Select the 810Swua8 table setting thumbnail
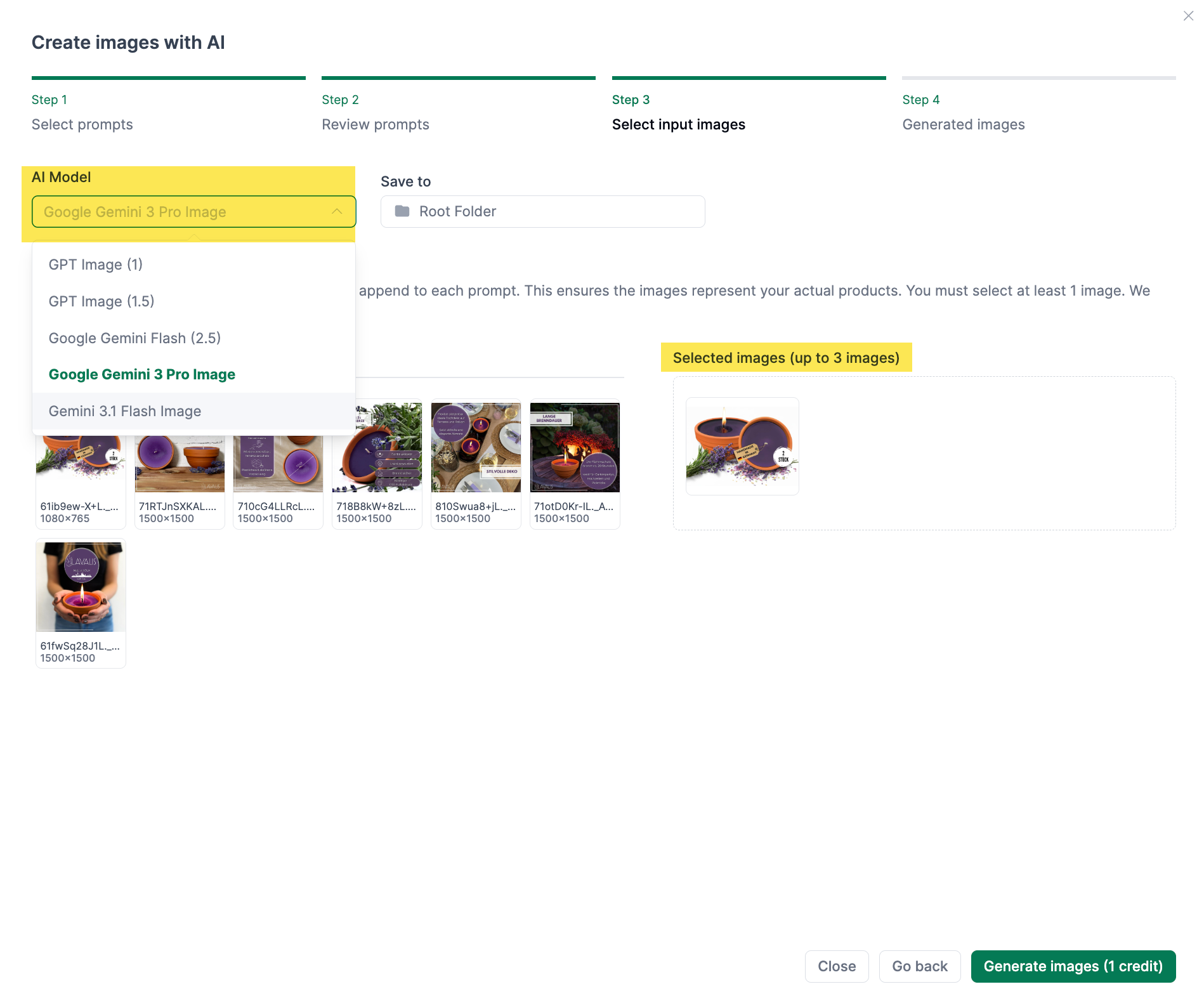 pyautogui.click(x=475, y=447)
